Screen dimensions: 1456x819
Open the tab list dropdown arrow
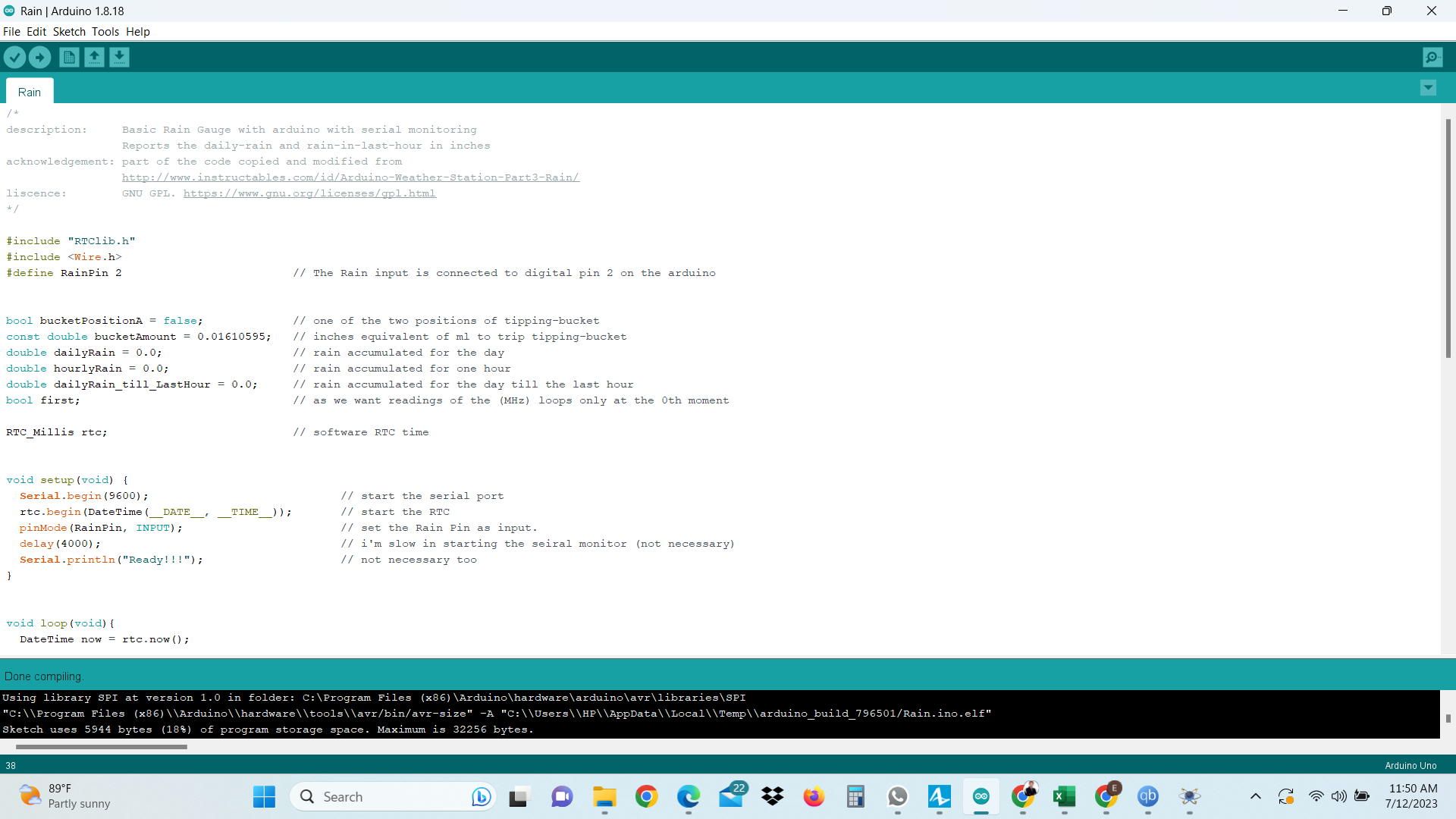pyautogui.click(x=1429, y=88)
